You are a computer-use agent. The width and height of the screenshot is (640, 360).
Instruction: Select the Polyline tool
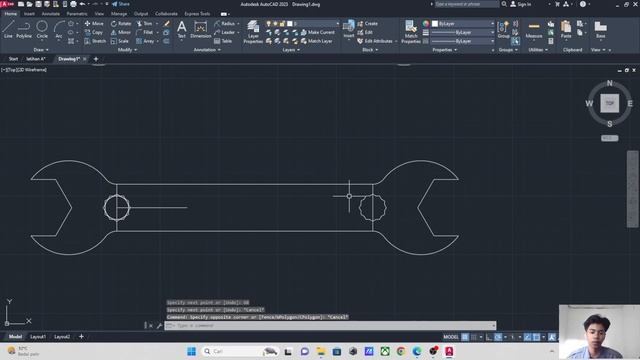[x=24, y=29]
